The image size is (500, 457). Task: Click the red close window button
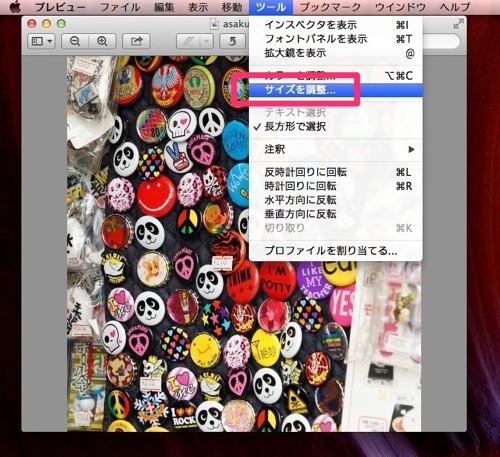[32, 24]
